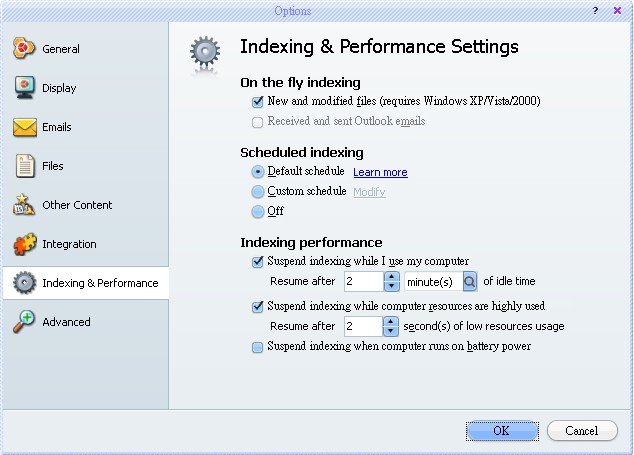Select the Custom schedule radio button
This screenshot has height=455, width=634.
[x=258, y=192]
